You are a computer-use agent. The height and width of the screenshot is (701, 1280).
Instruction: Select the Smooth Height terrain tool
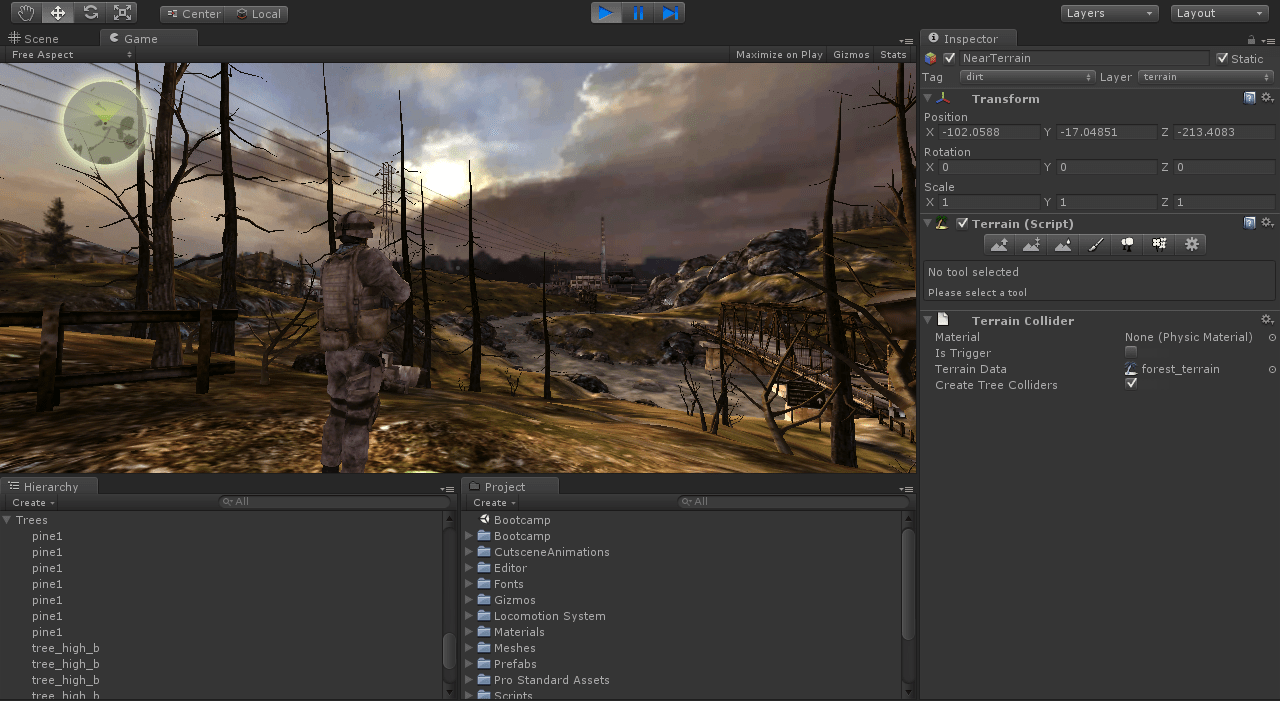[x=1063, y=244]
